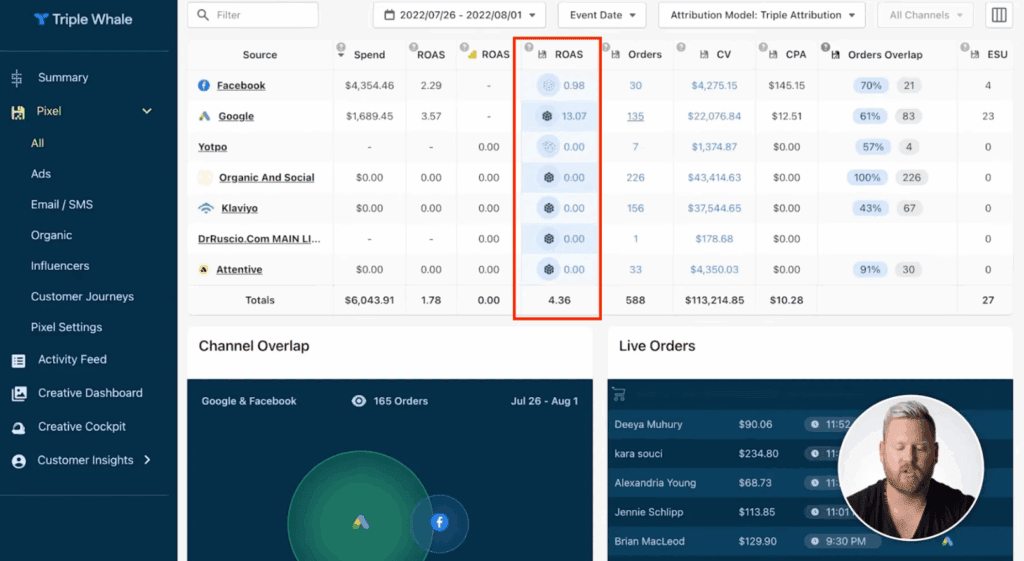Open the Attribution Model dropdown
The height and width of the screenshot is (561, 1024).
(x=762, y=15)
